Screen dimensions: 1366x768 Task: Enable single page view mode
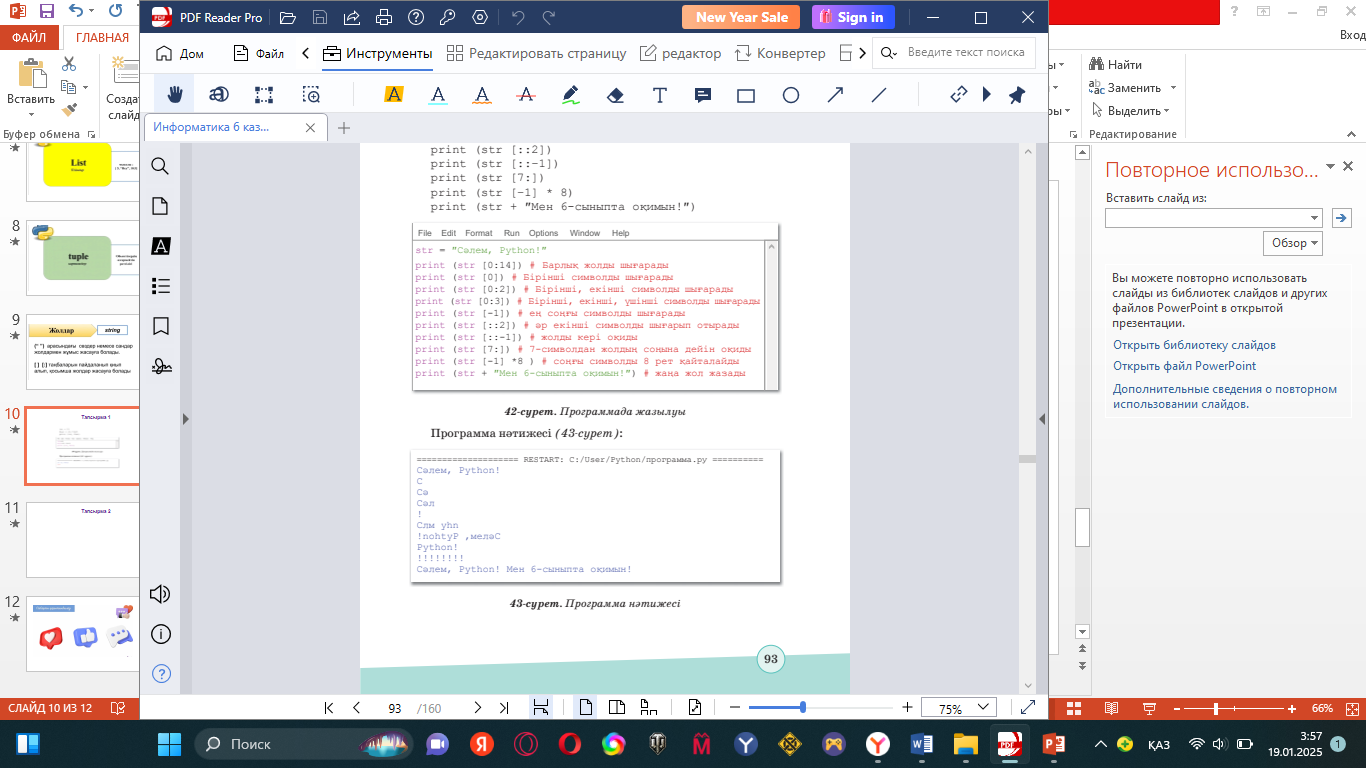pyautogui.click(x=586, y=707)
